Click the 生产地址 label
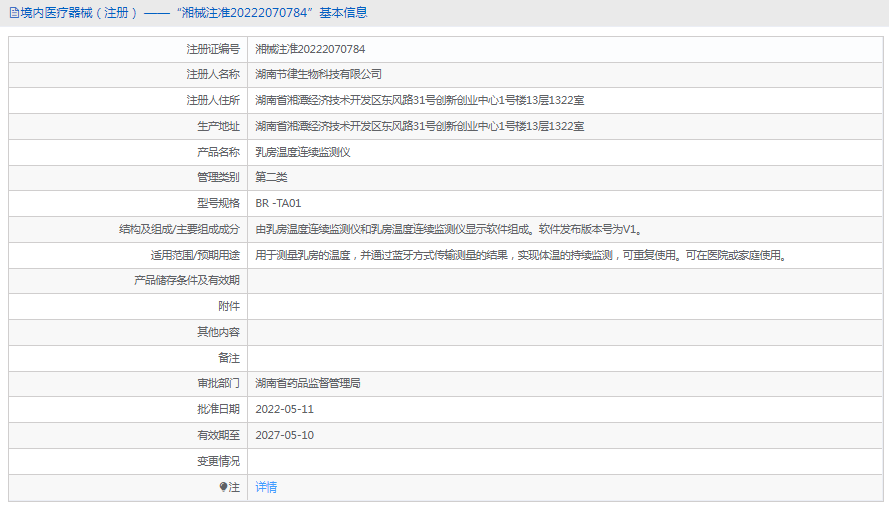The image size is (889, 507). click(218, 126)
